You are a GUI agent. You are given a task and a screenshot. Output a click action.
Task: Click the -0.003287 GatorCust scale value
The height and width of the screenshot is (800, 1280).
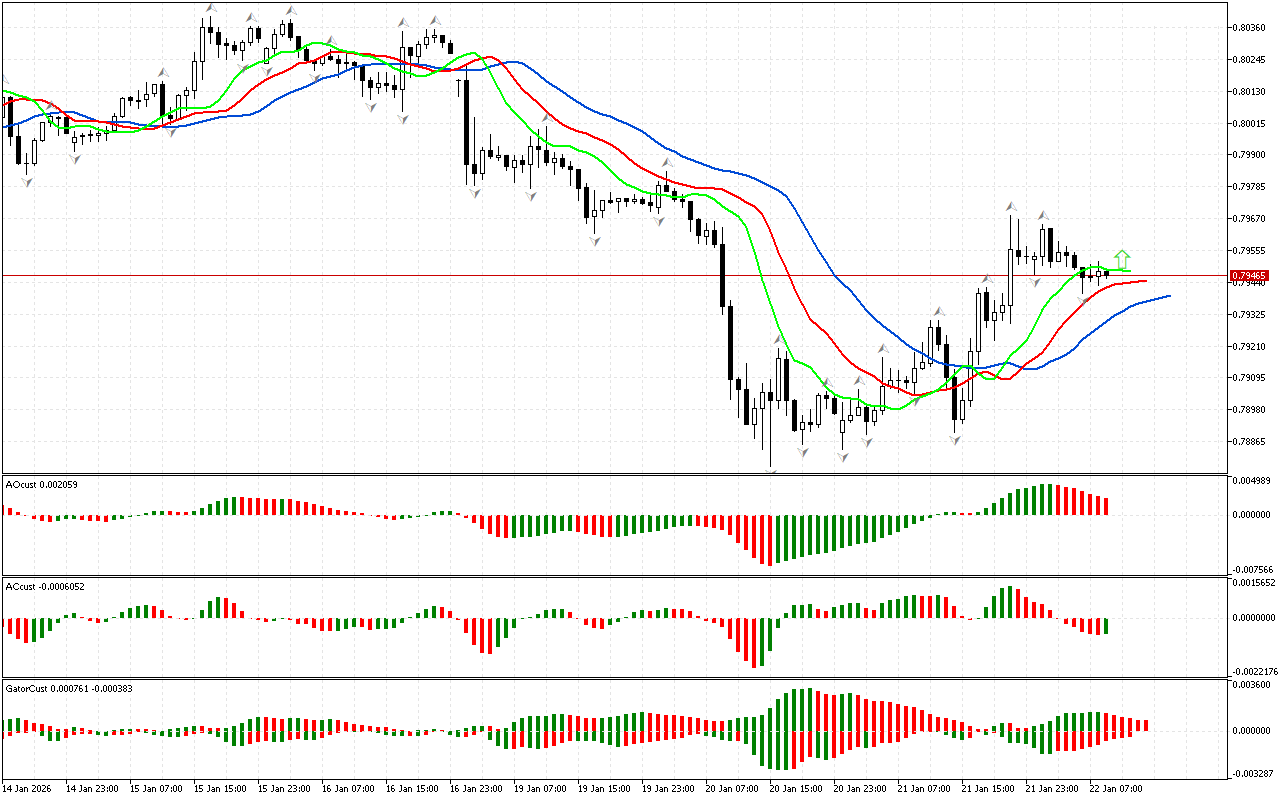(x=1253, y=774)
